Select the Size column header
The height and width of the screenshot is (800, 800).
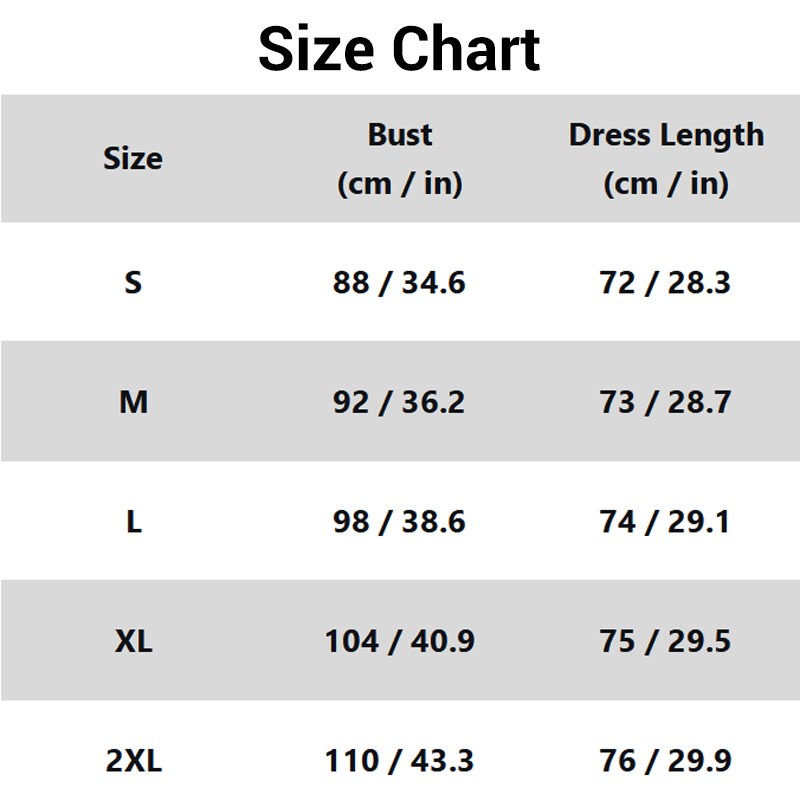[133, 158]
